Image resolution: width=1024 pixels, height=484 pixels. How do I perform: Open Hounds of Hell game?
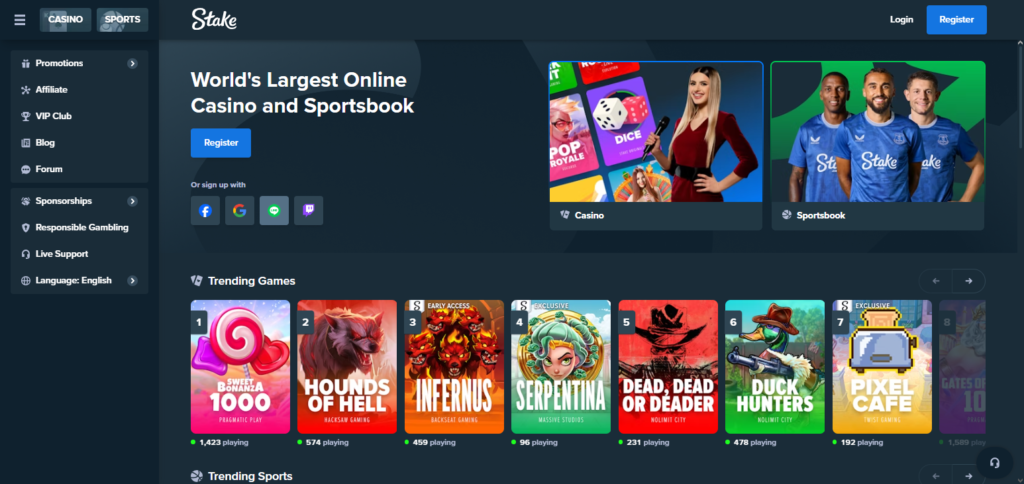pyautogui.click(x=347, y=367)
